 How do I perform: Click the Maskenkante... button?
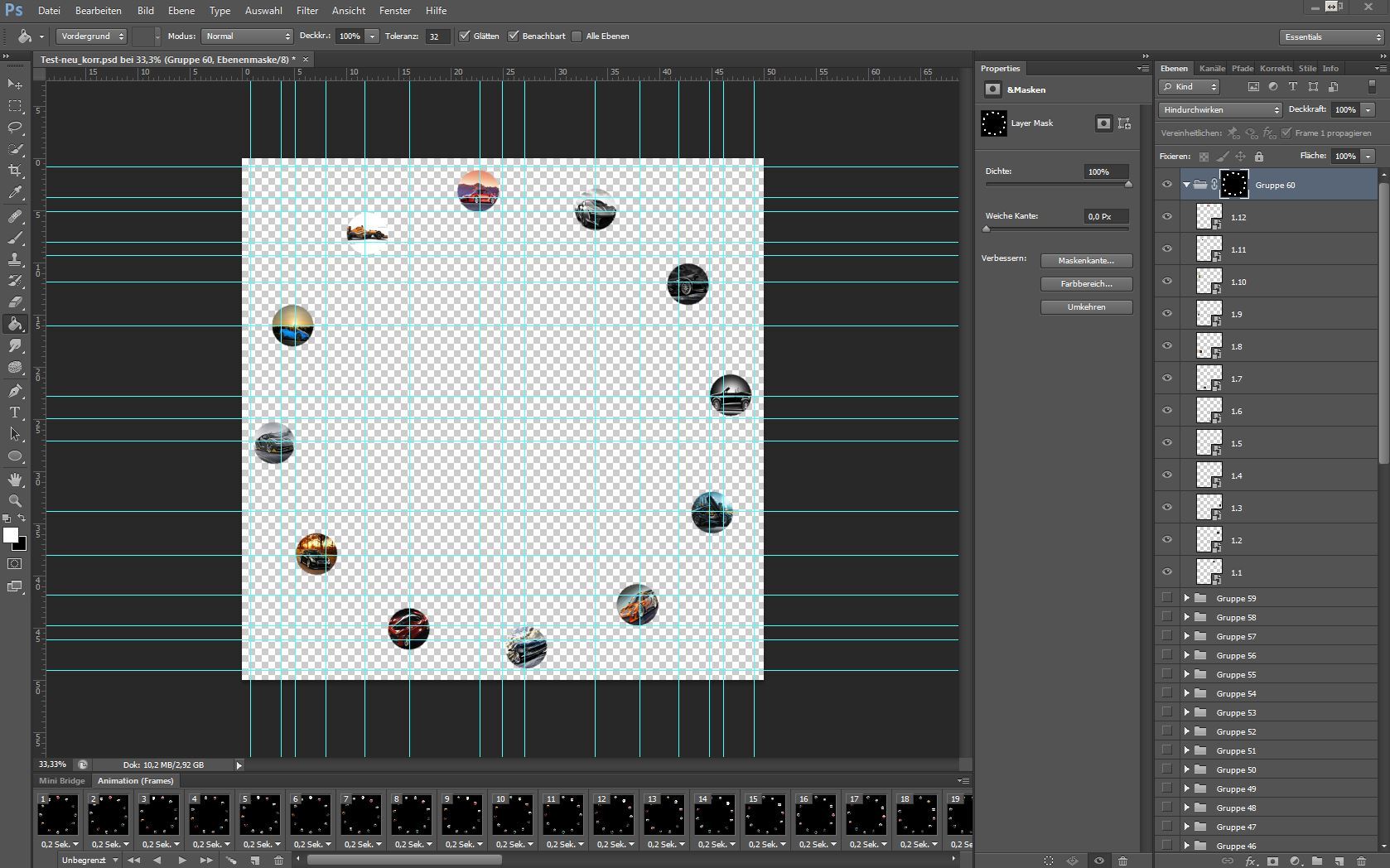click(x=1086, y=260)
